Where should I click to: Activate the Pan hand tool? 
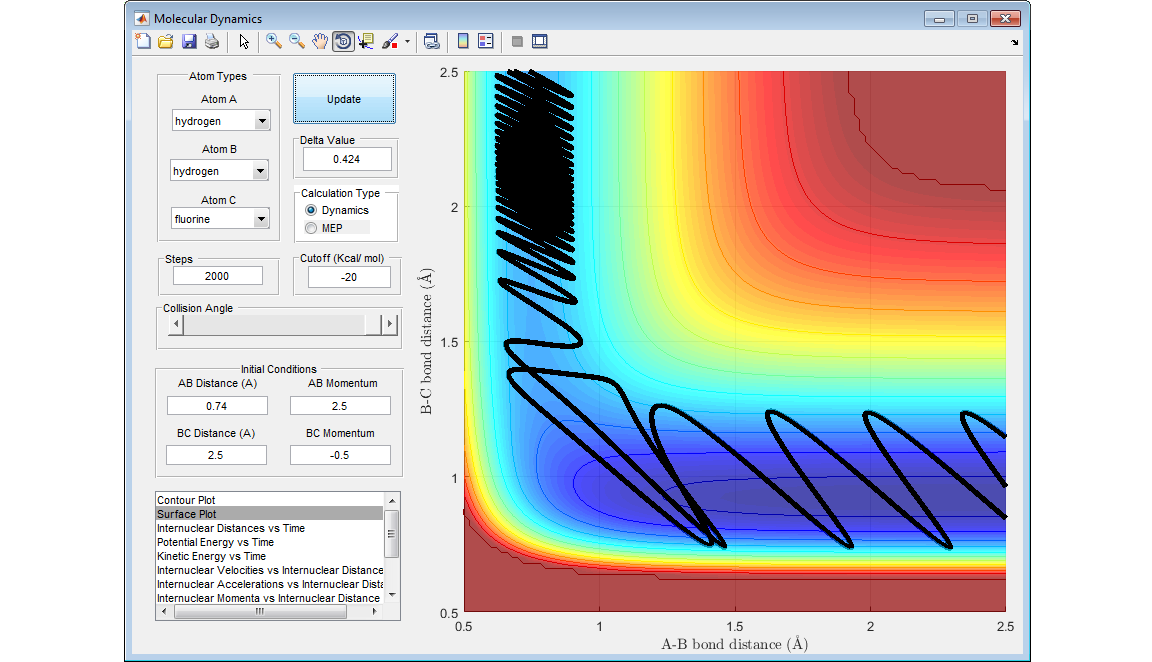tap(320, 41)
